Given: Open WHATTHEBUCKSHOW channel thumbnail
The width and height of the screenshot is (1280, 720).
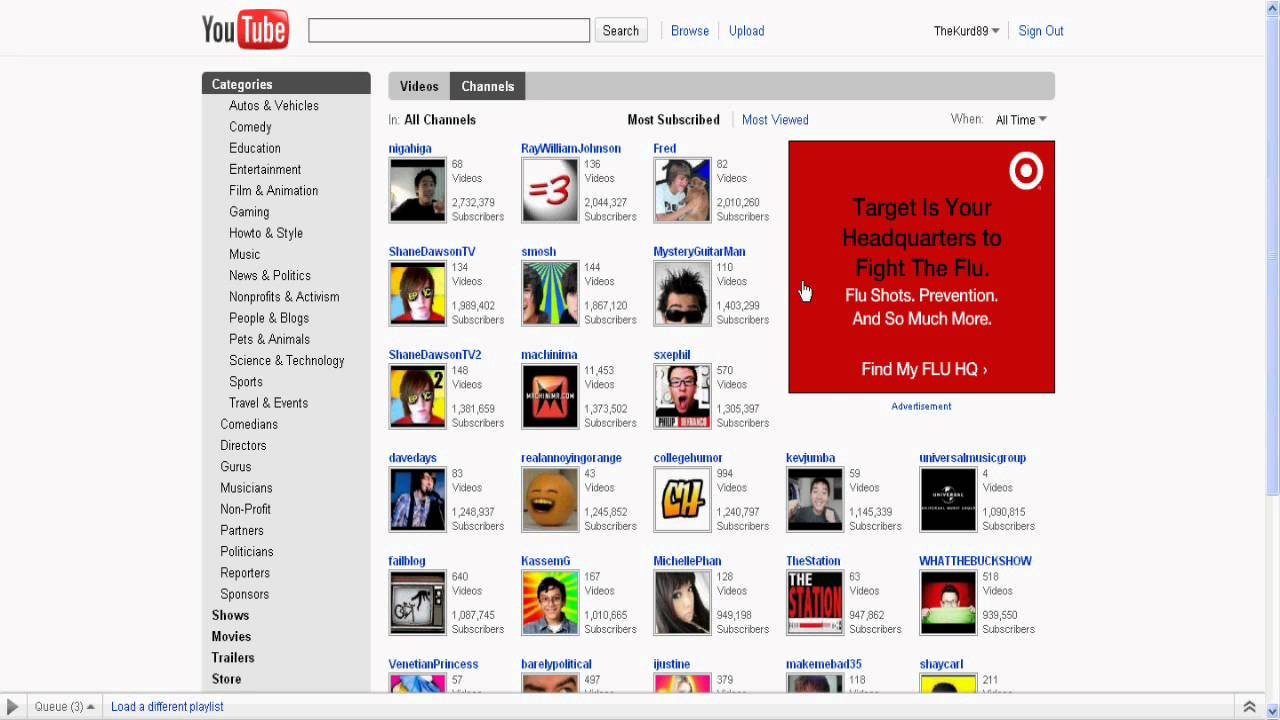Looking at the screenshot, I should pyautogui.click(x=948, y=602).
